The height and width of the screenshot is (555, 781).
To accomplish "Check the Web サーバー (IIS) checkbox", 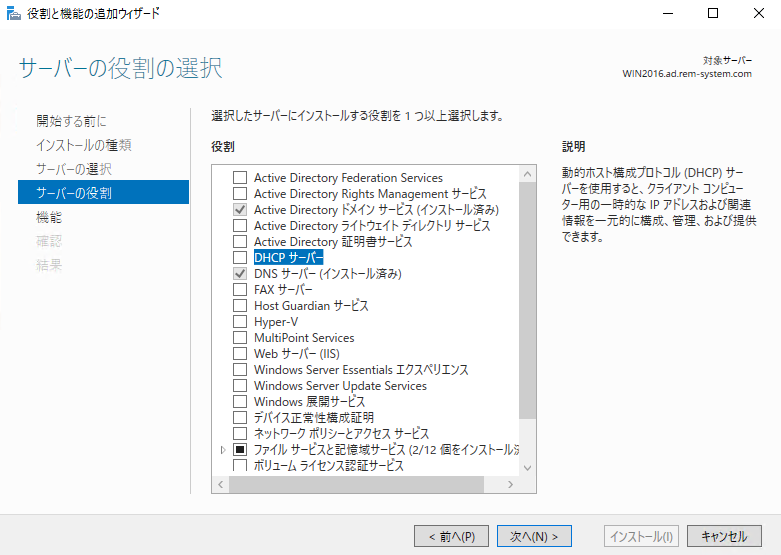I will click(240, 353).
